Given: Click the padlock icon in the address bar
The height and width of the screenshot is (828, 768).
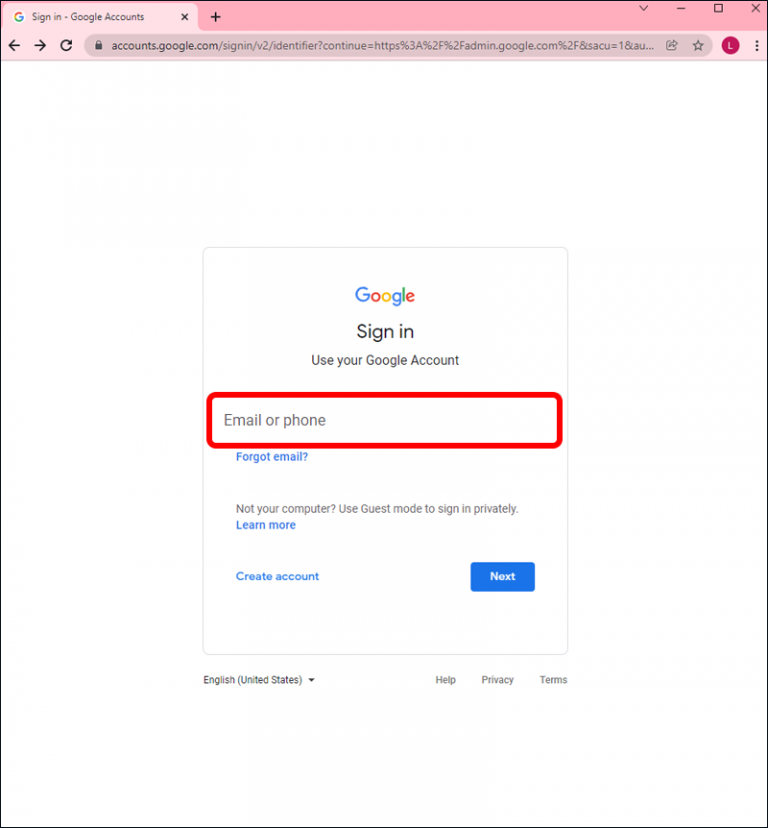Looking at the screenshot, I should coord(97,45).
